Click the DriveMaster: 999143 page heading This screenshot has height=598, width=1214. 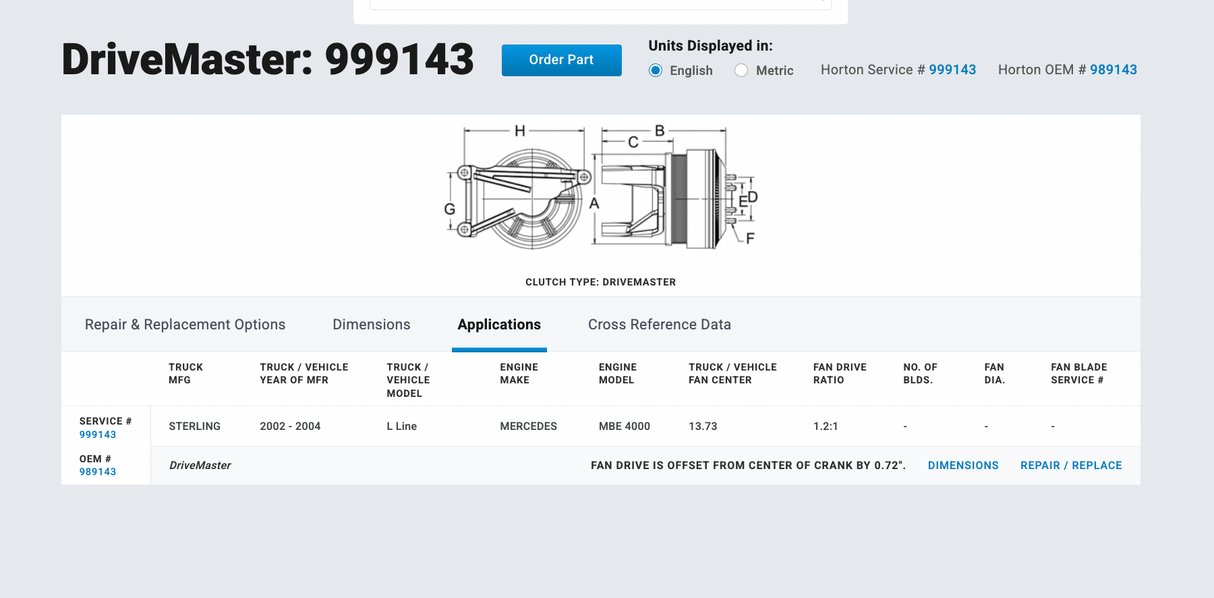pos(268,60)
